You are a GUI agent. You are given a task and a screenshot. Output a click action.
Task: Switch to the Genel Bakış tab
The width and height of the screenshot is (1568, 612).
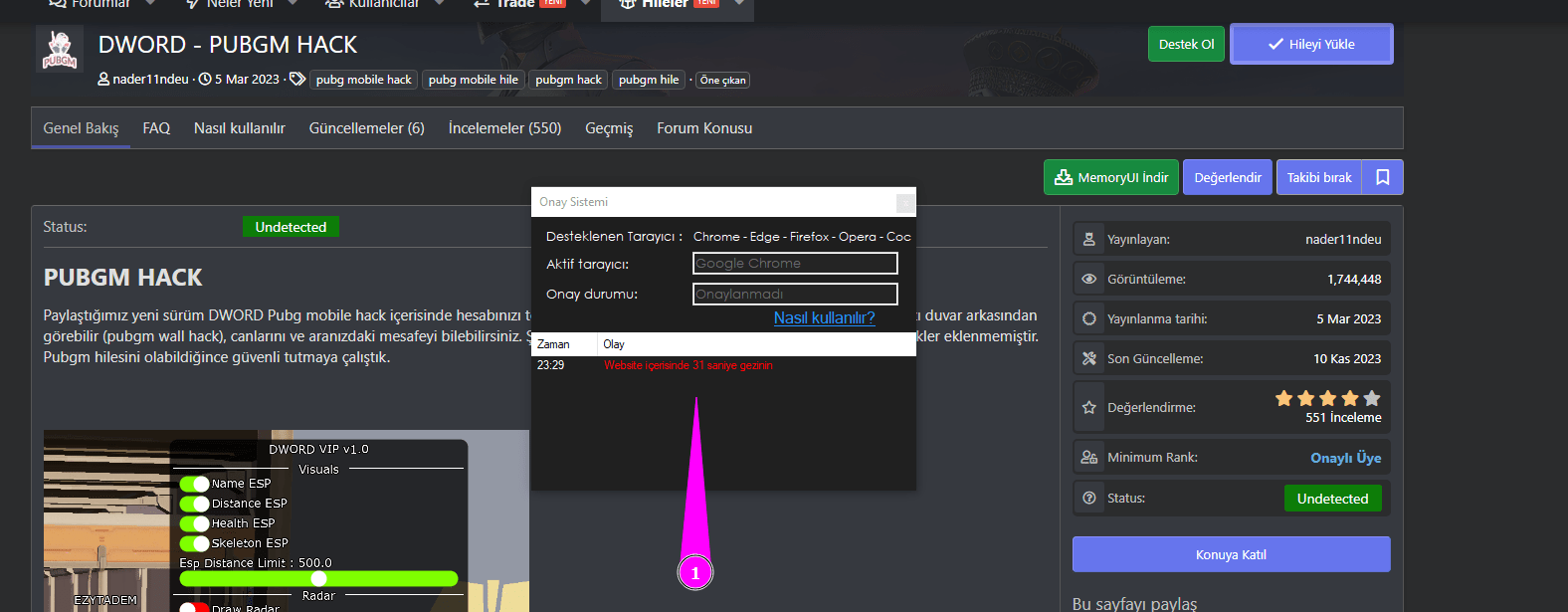click(x=81, y=128)
